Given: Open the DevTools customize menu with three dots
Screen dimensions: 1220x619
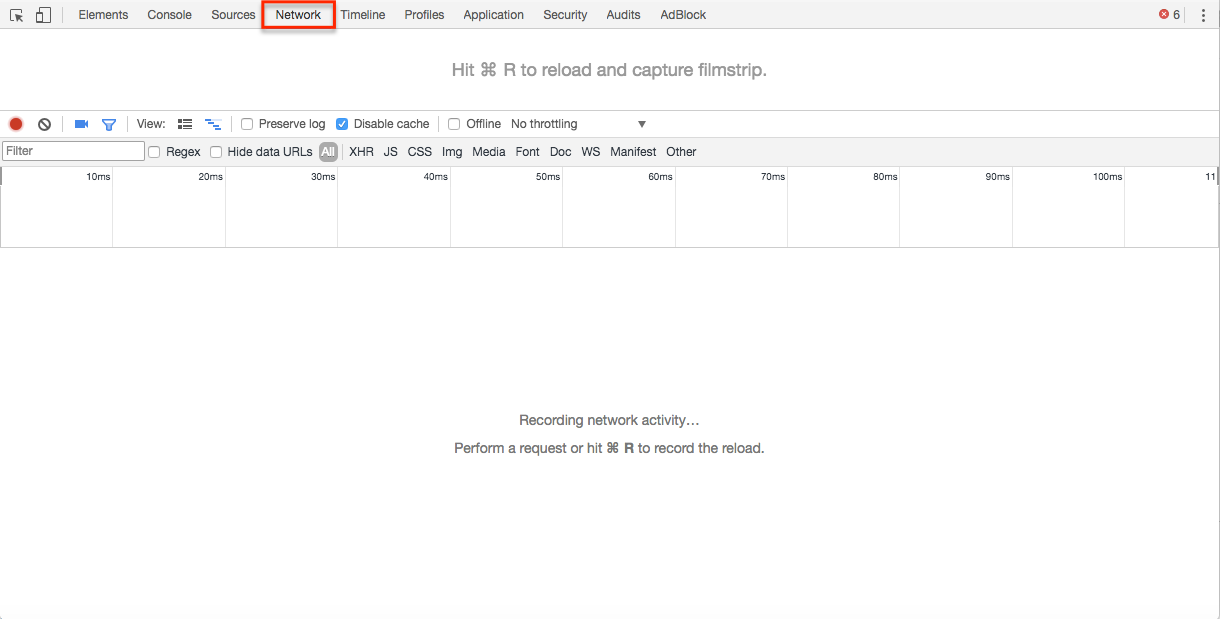Looking at the screenshot, I should click(1204, 15).
